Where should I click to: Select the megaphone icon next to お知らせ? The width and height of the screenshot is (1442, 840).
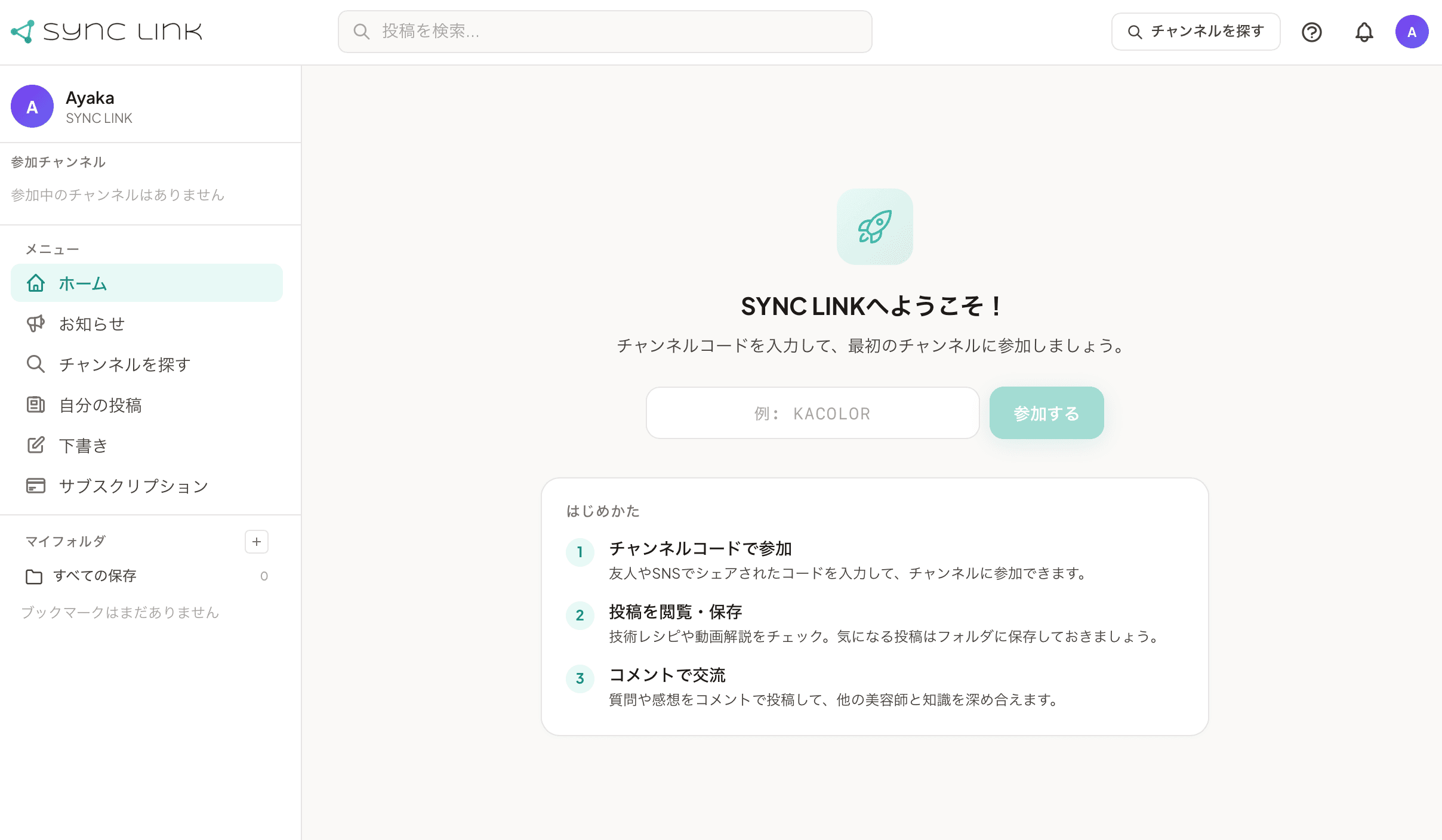pyautogui.click(x=36, y=323)
